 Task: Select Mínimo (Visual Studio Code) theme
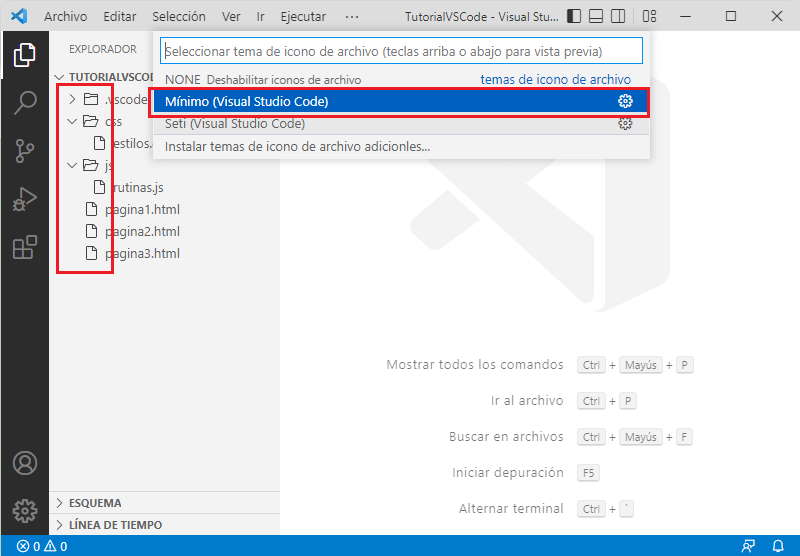click(x=402, y=101)
